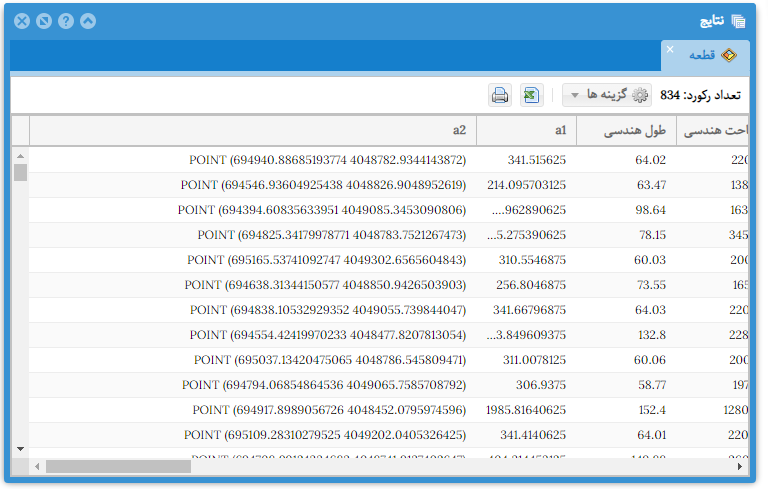Image resolution: width=768 pixels, height=489 pixels.
Task: Click the طول هندسی column header
Action: (x=641, y=130)
